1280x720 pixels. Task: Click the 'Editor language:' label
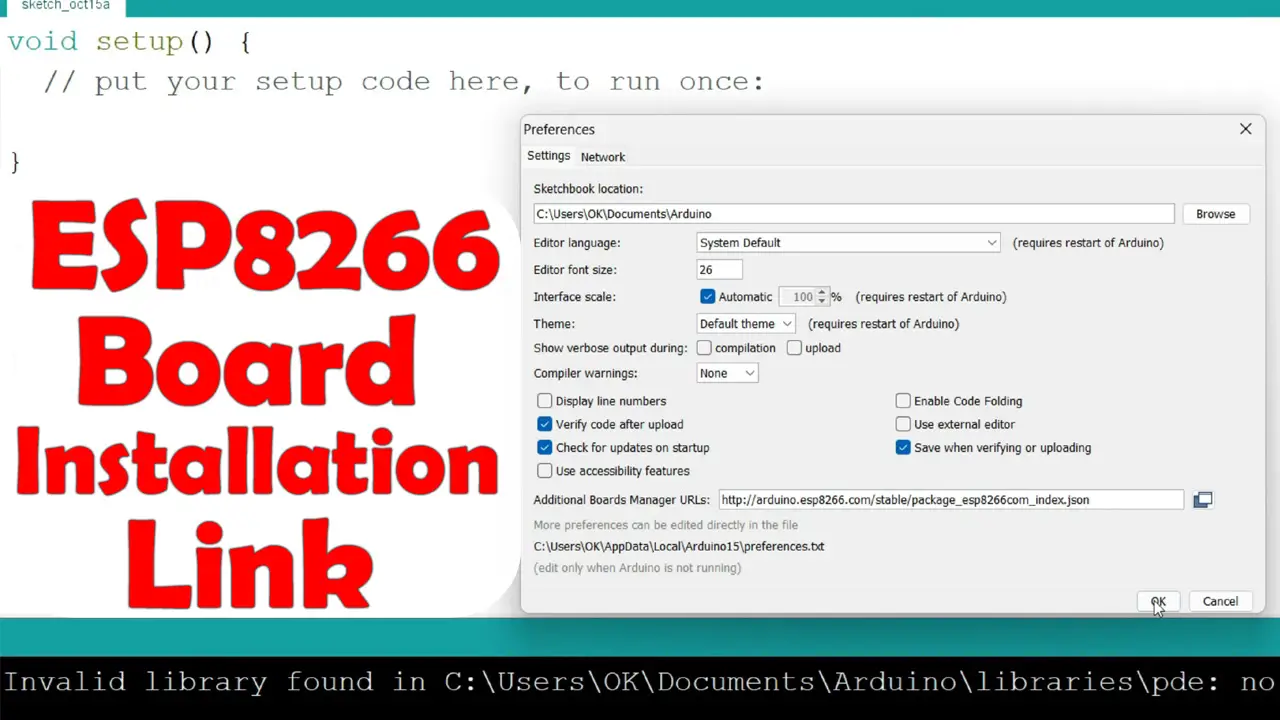tap(577, 243)
